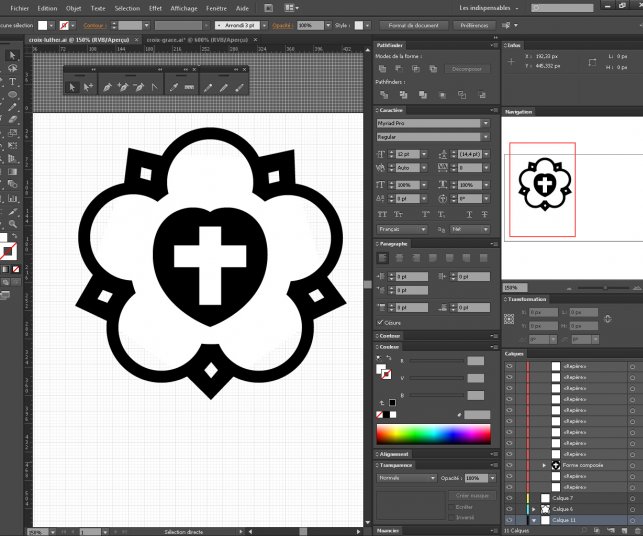Switch to croix-grace.ai document tab
643x536 pixels.
(x=197, y=40)
